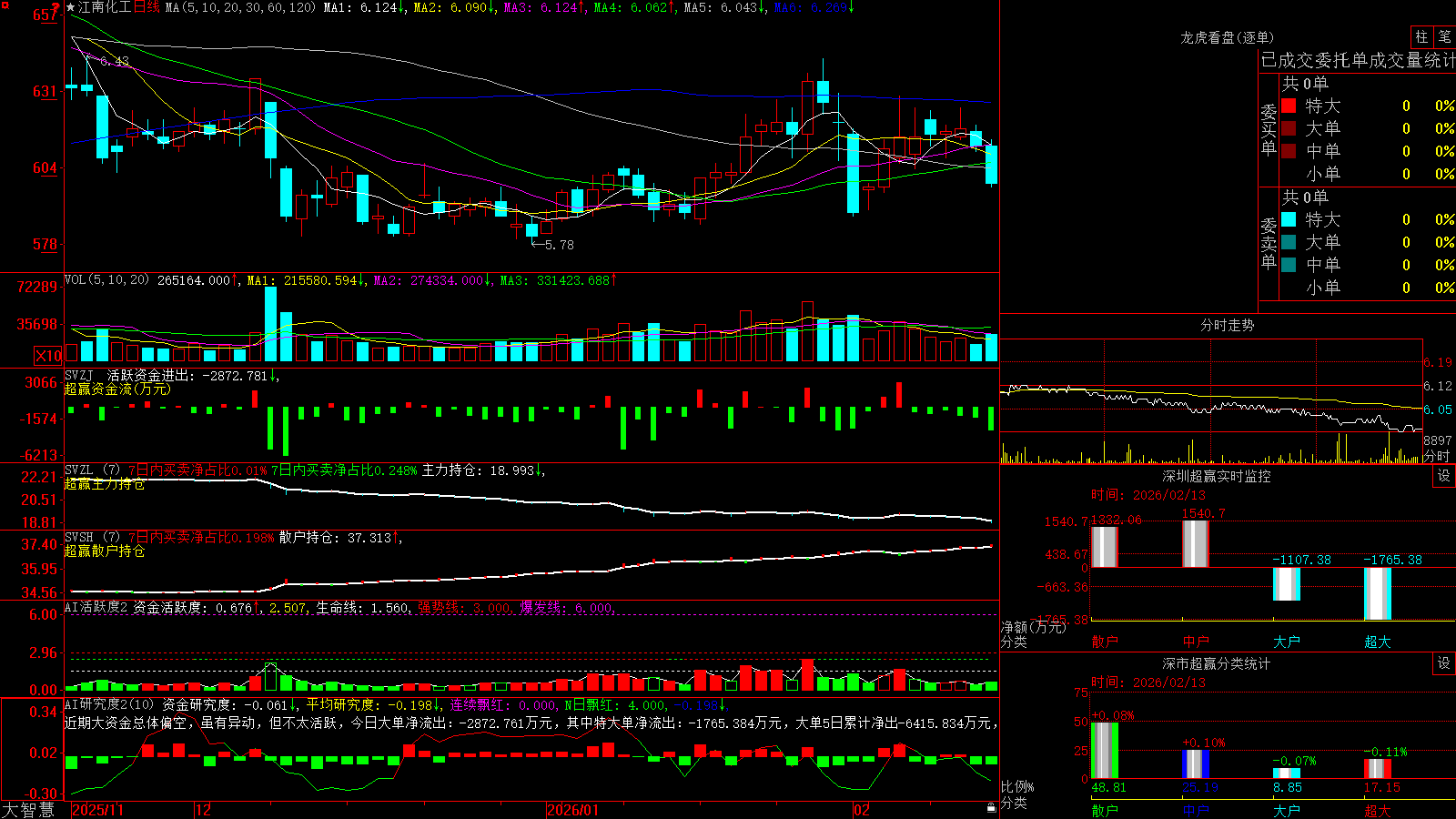Click the 中户 net inflow bar 1540.7

click(x=1196, y=544)
